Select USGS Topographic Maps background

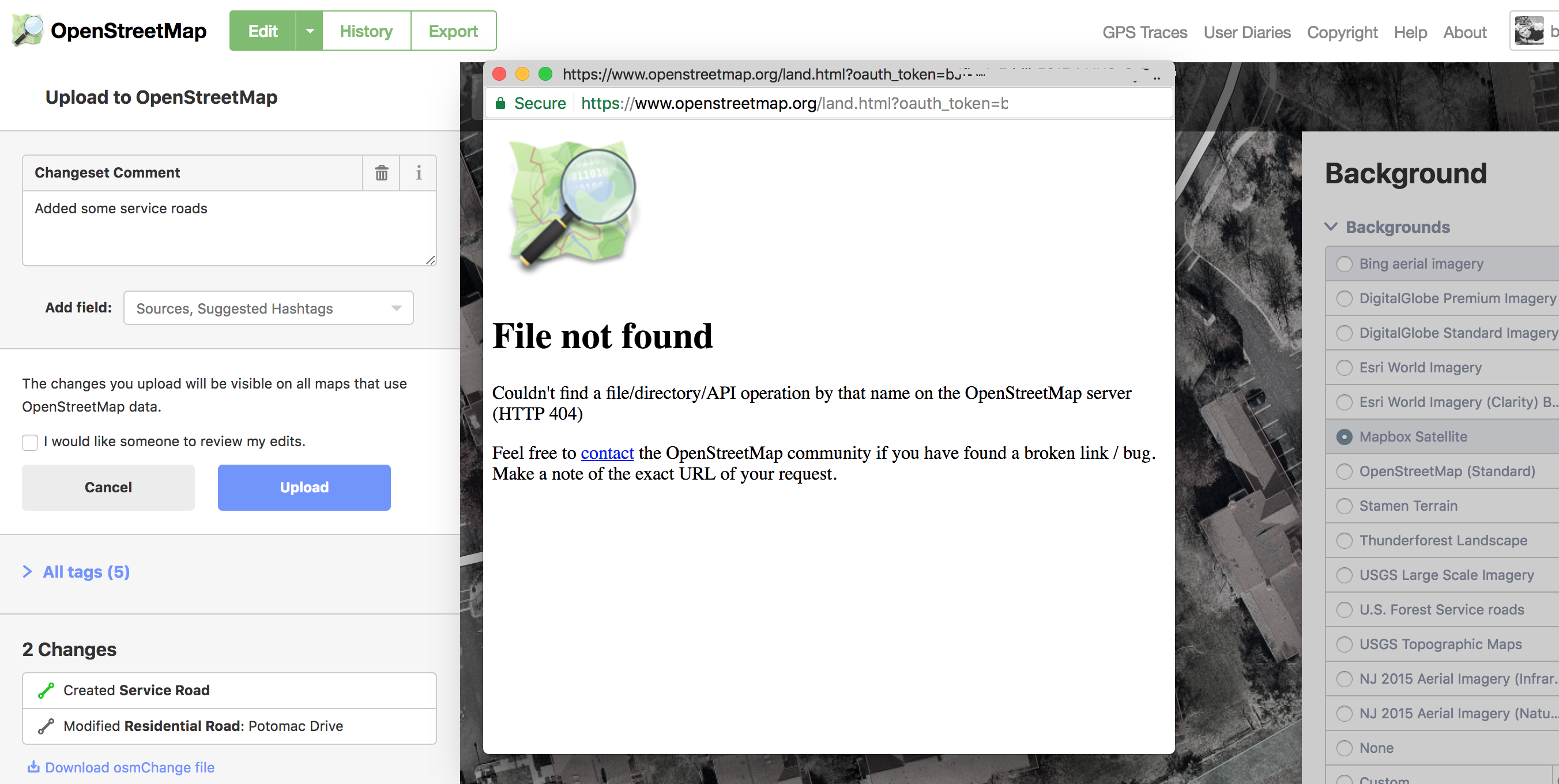1442,644
